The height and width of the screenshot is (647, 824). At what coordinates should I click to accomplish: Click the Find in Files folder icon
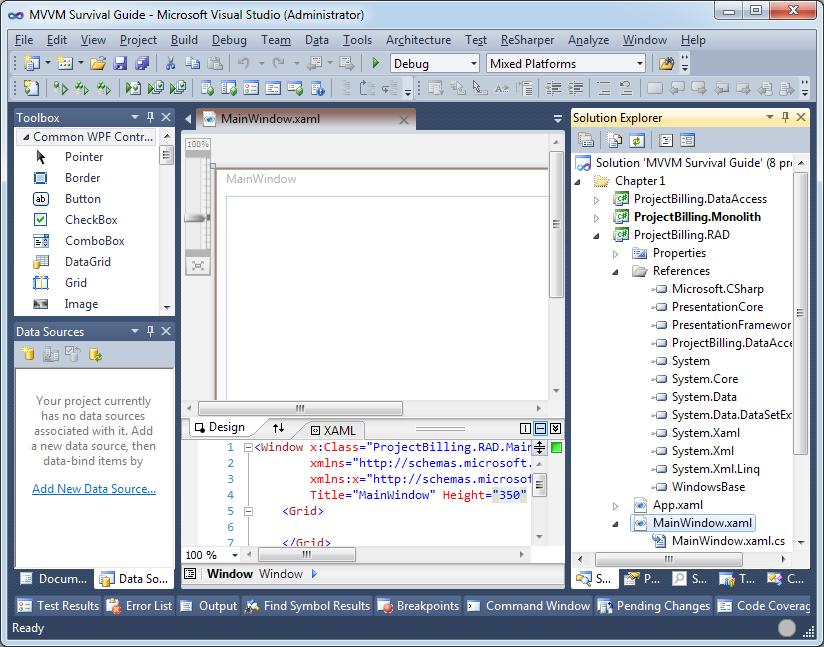(x=666, y=64)
